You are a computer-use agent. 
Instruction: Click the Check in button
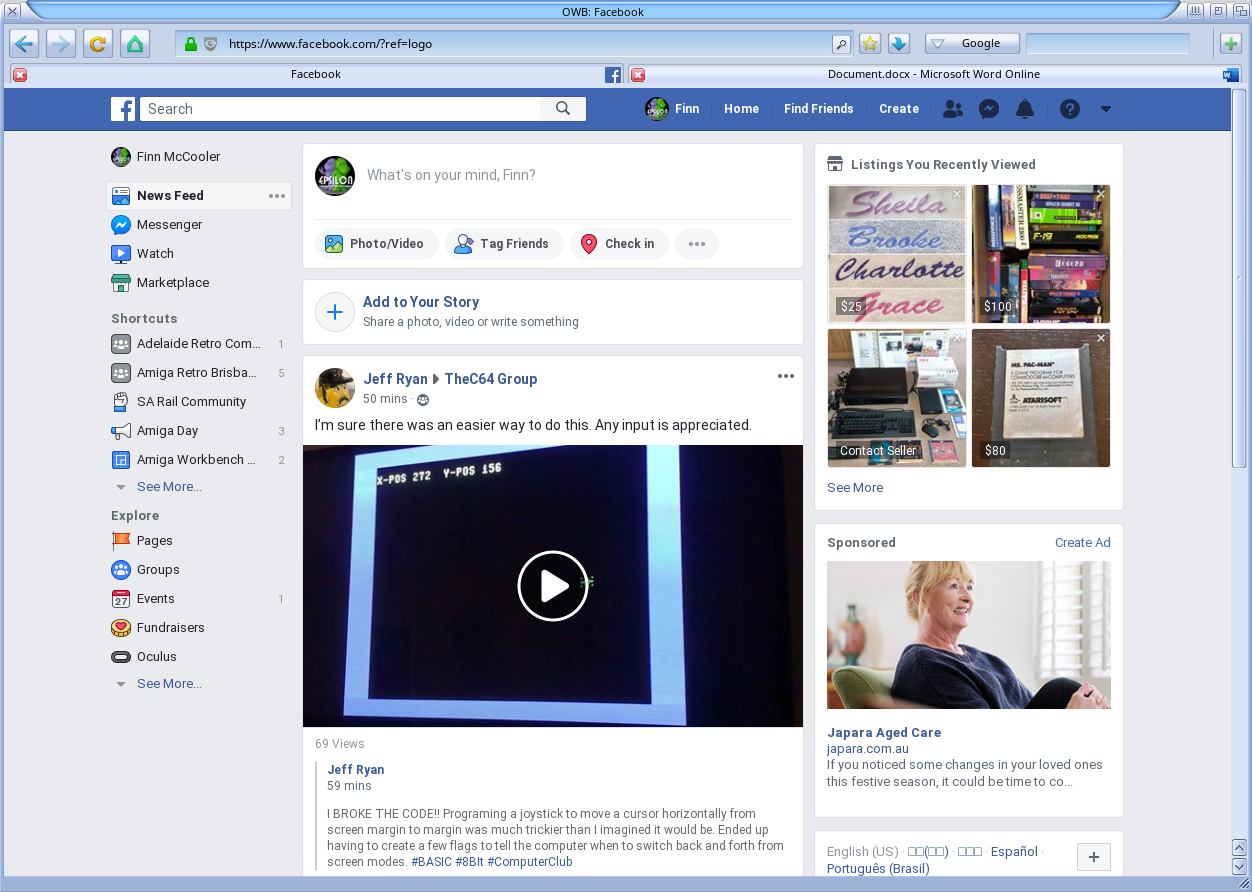(619, 244)
